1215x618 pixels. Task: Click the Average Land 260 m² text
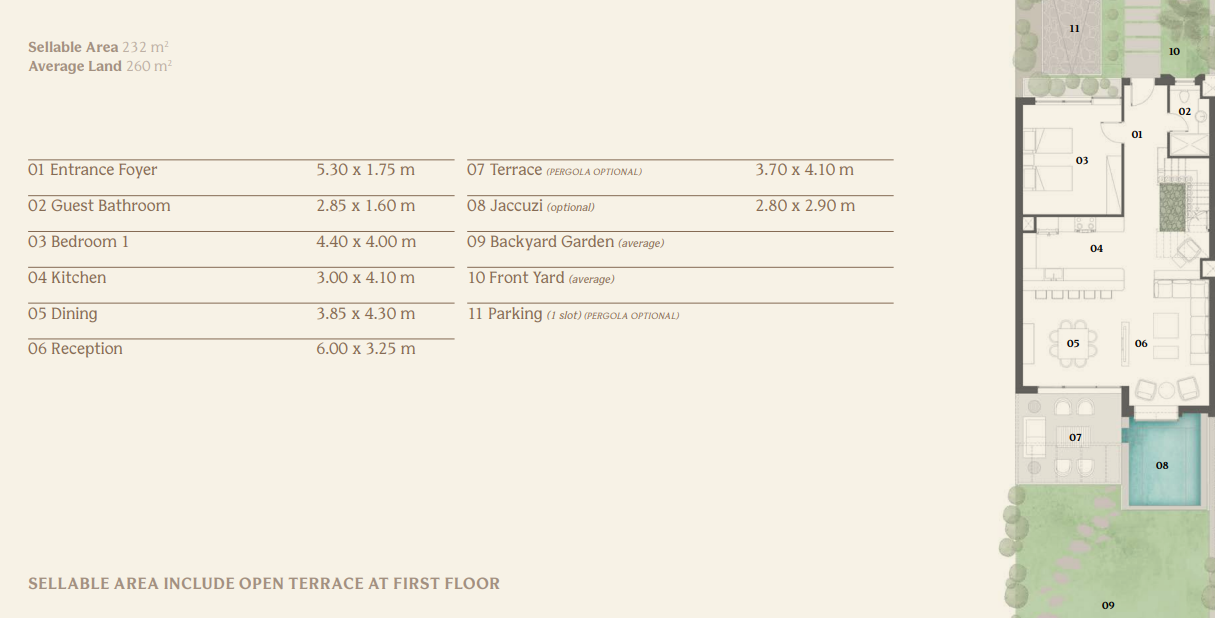(x=100, y=66)
